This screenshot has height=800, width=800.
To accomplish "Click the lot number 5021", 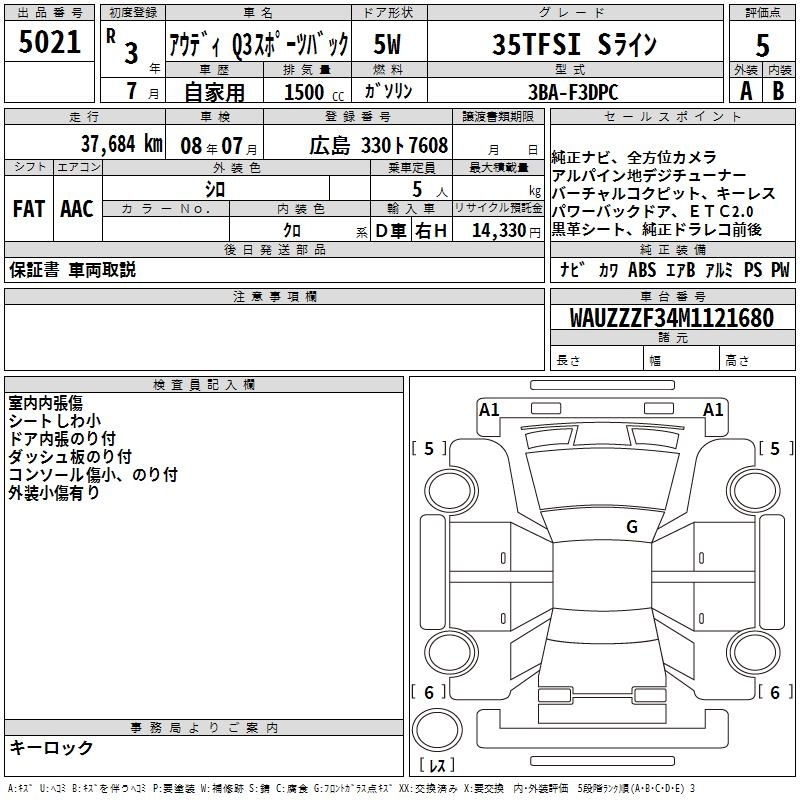I will coord(49,42).
